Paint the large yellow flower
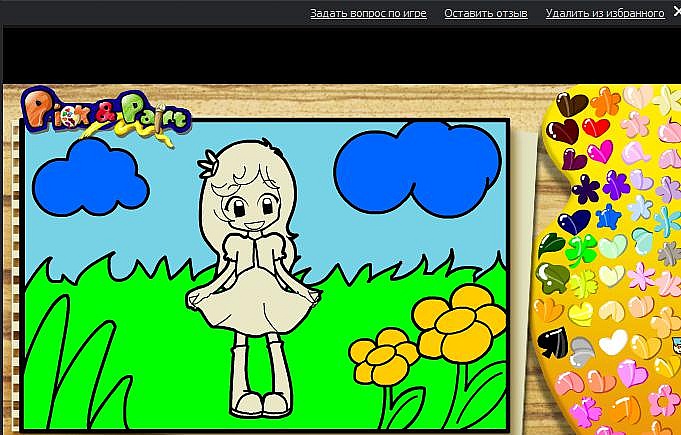 [460, 325]
